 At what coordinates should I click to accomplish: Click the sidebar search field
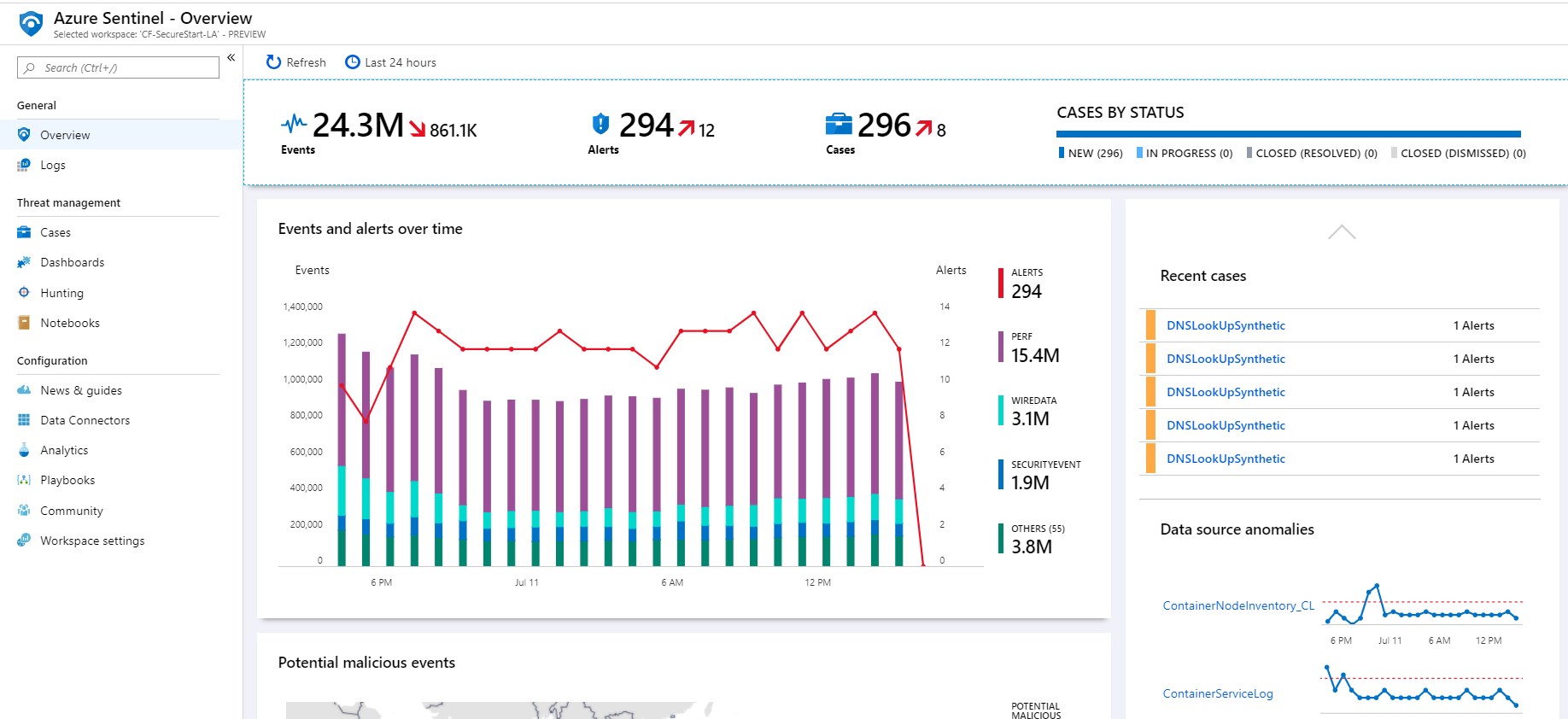tap(118, 67)
